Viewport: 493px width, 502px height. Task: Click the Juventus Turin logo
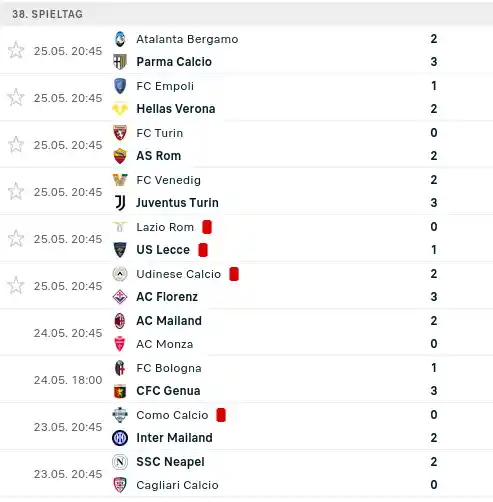(120, 203)
